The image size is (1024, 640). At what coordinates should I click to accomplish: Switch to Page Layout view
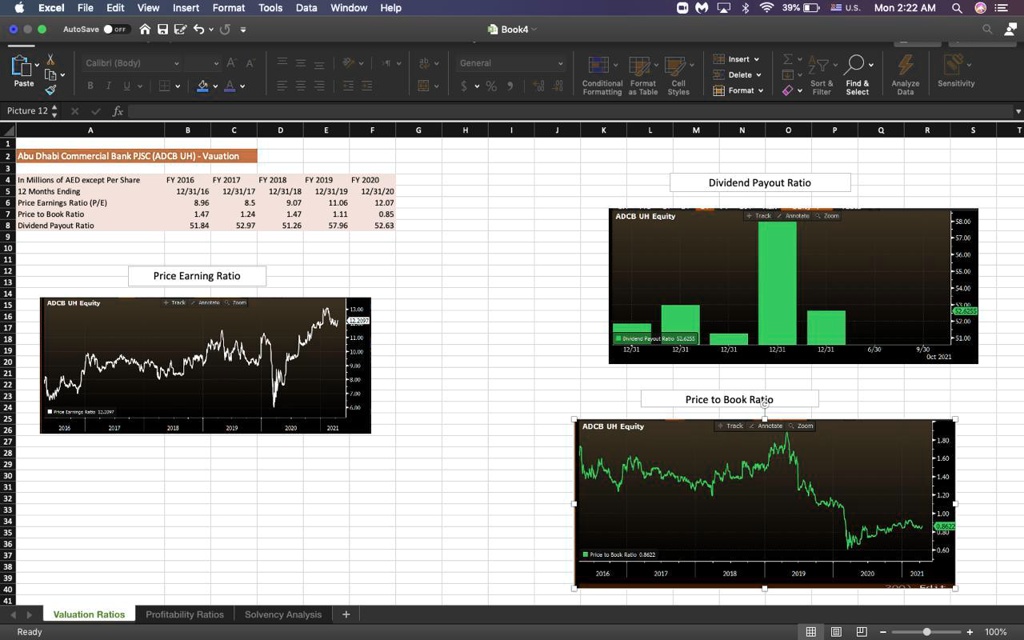click(836, 632)
